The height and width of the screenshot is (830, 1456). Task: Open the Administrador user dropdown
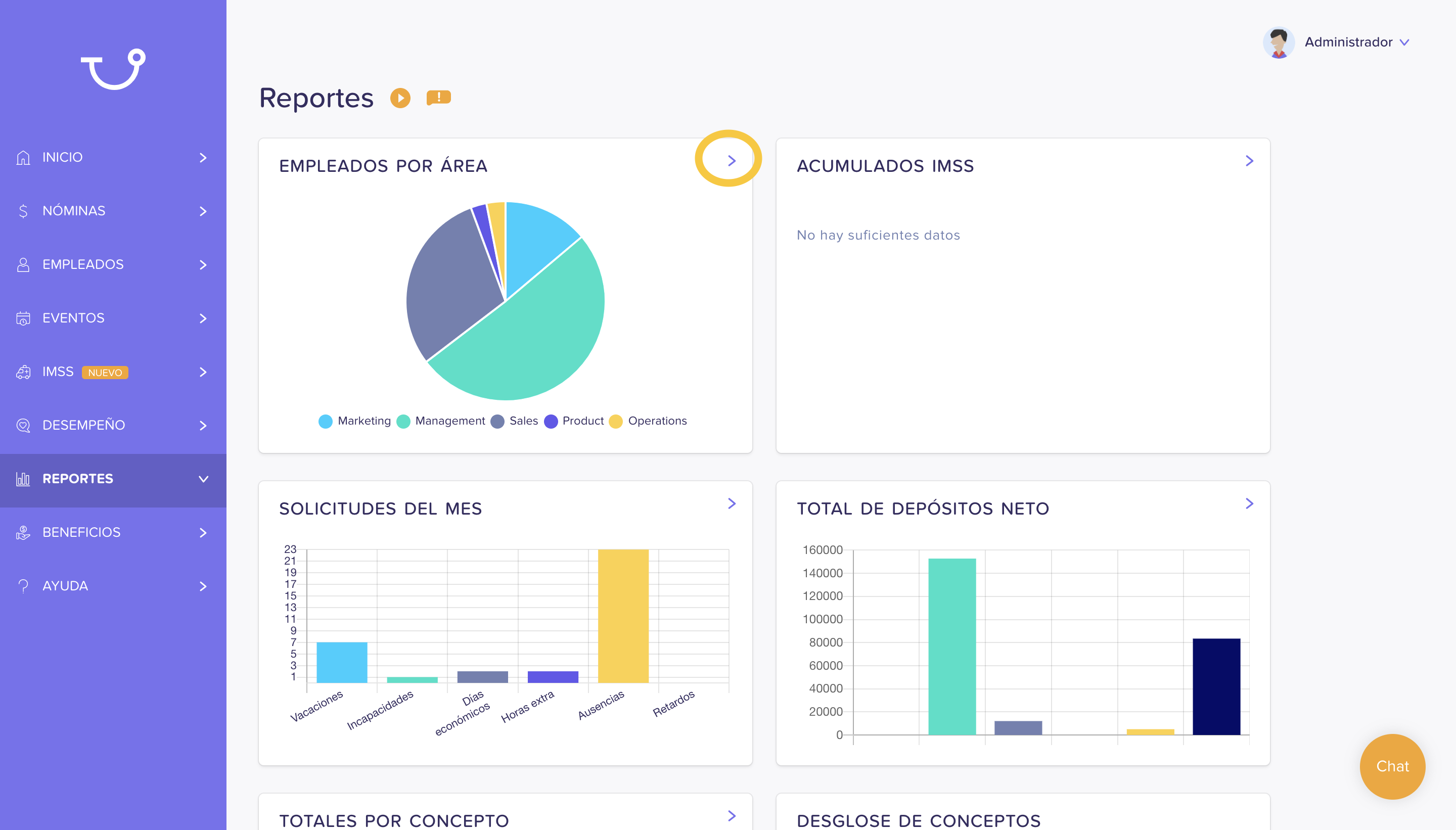pyautogui.click(x=1336, y=42)
